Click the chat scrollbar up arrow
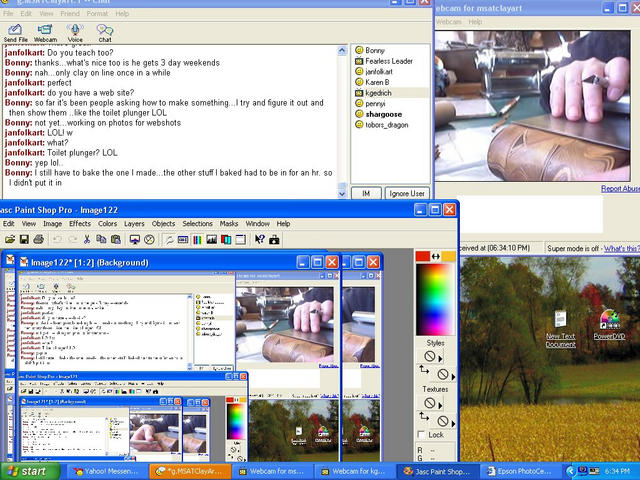Viewport: 640px width, 480px height. [x=342, y=51]
